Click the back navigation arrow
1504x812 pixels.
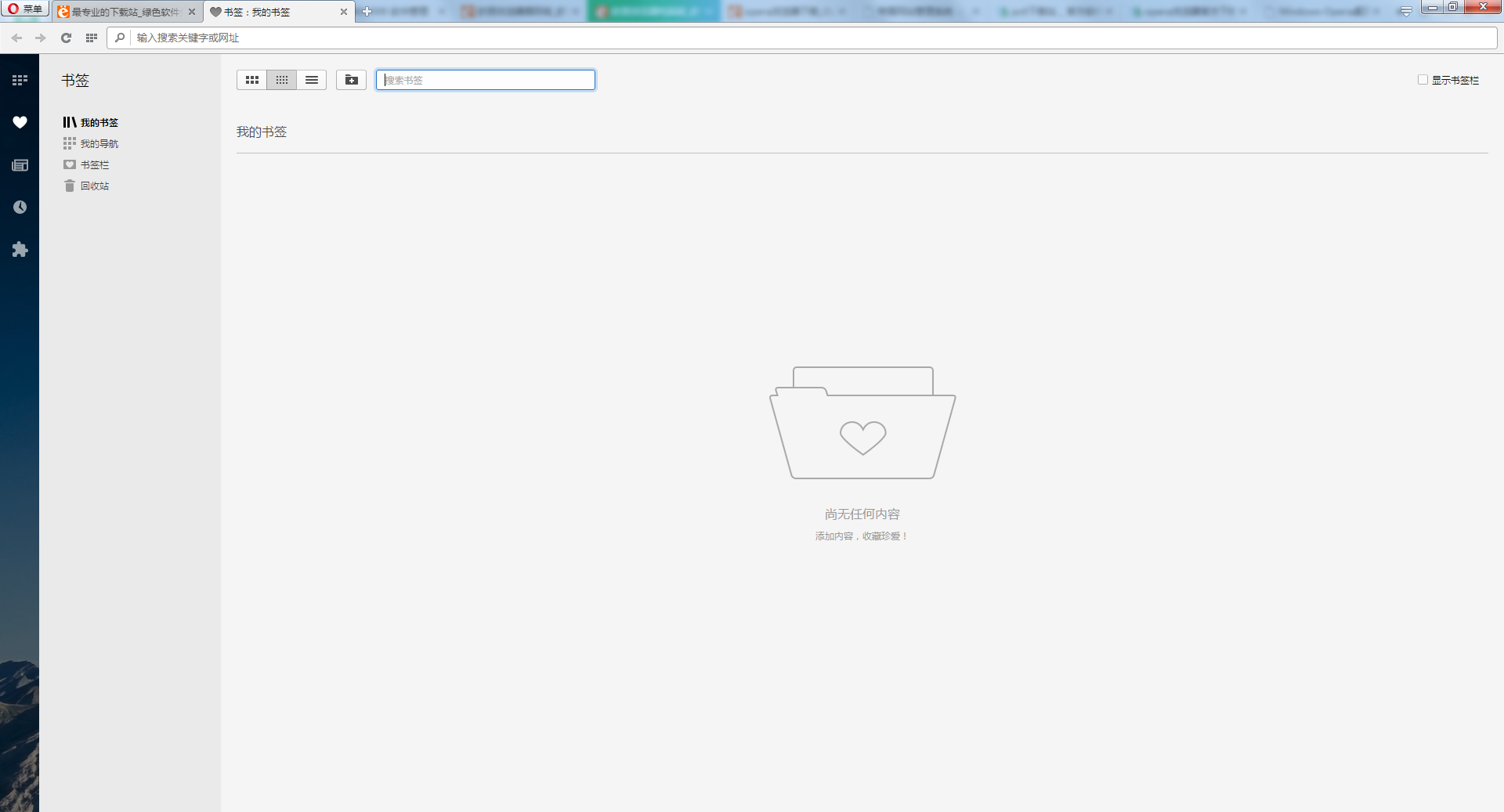click(17, 38)
